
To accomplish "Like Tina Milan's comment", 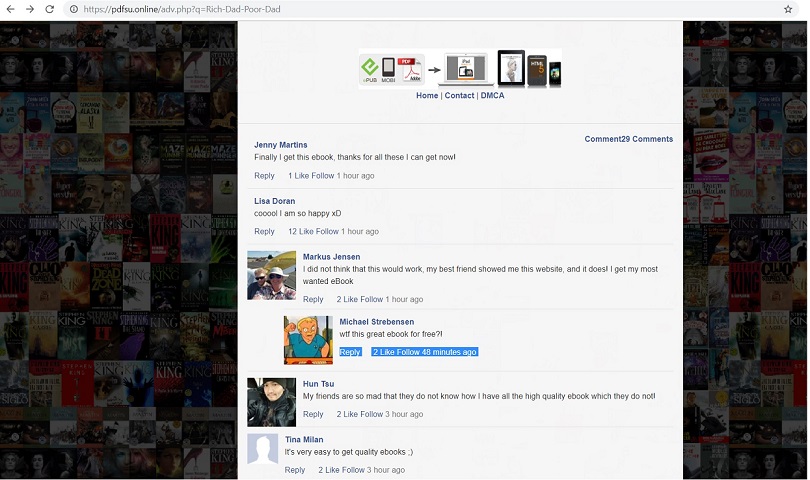I will [x=332, y=470].
